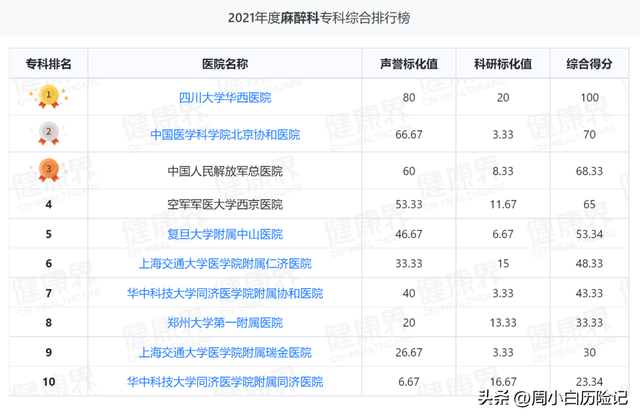
Task: Click composite score 23.34 value
Action: (589, 382)
